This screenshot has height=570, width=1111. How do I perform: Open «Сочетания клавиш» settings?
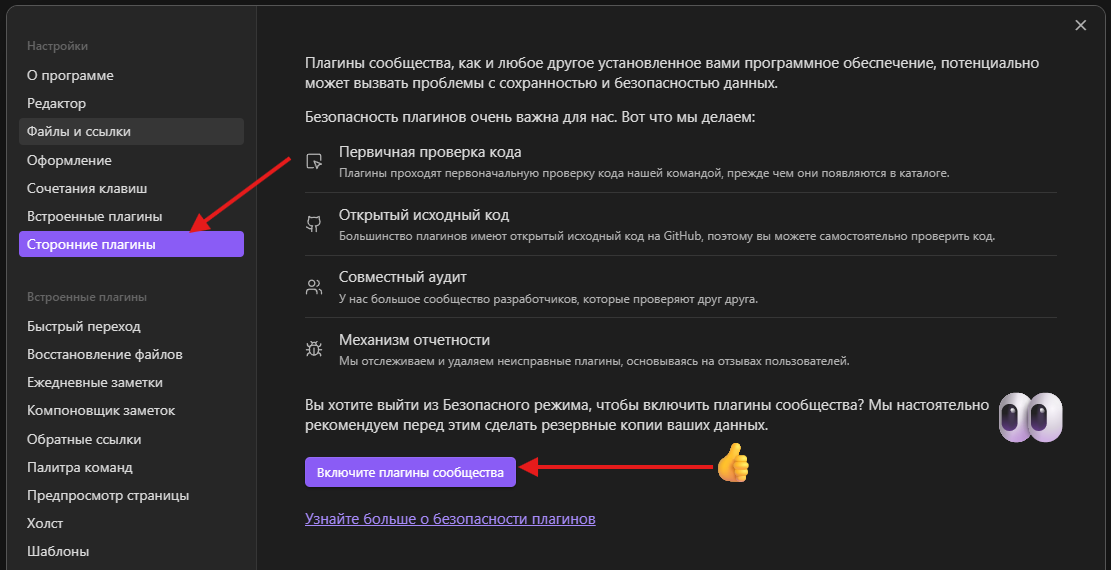[87, 188]
